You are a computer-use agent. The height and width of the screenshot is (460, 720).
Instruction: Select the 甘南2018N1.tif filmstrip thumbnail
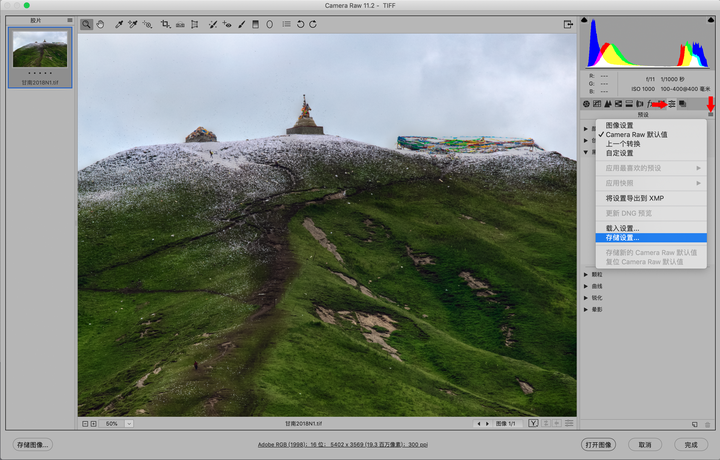coord(40,57)
